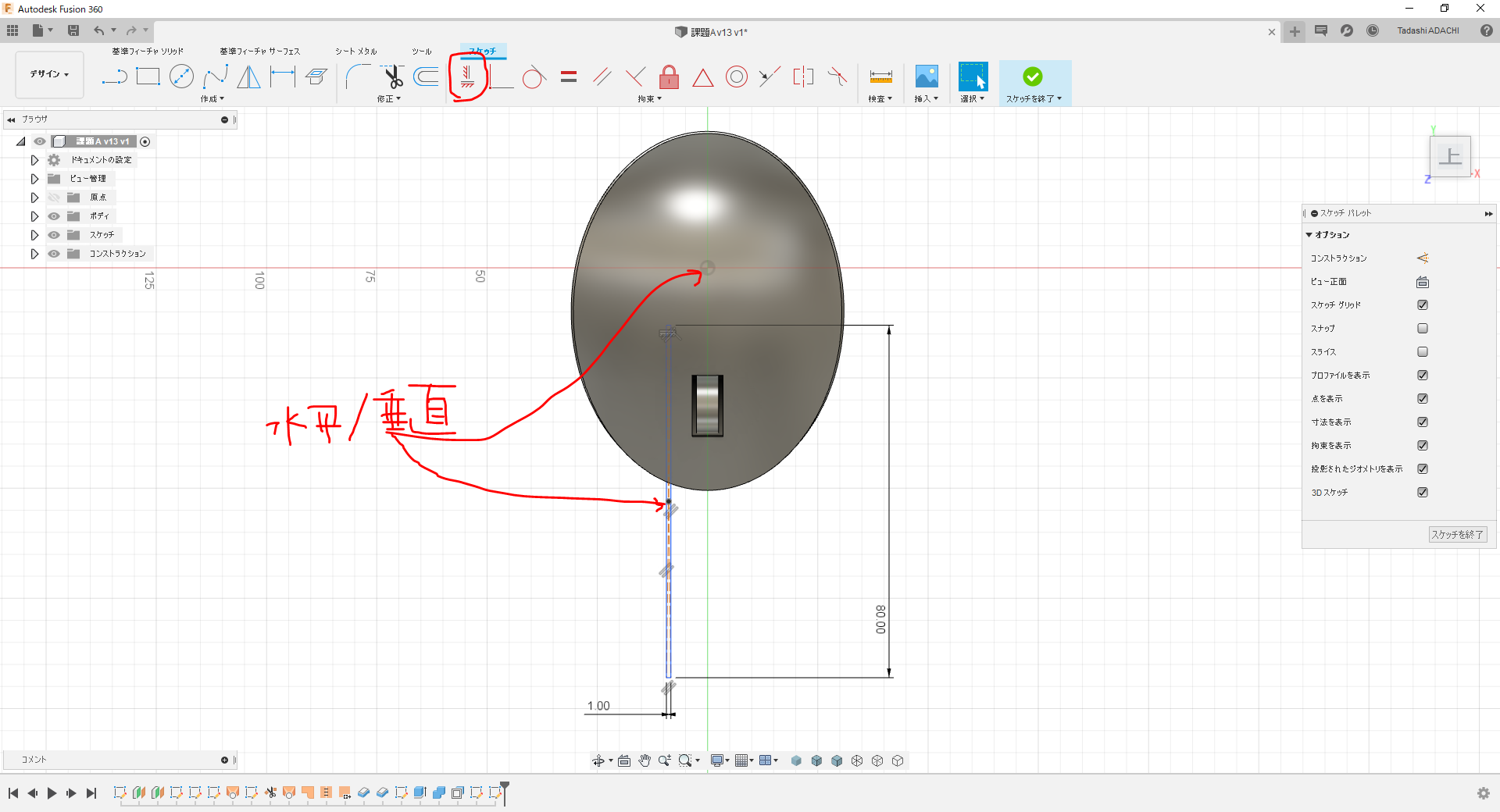1500x812 pixels.
Task: Select the Sketch Dimension tool
Action: pos(282,77)
